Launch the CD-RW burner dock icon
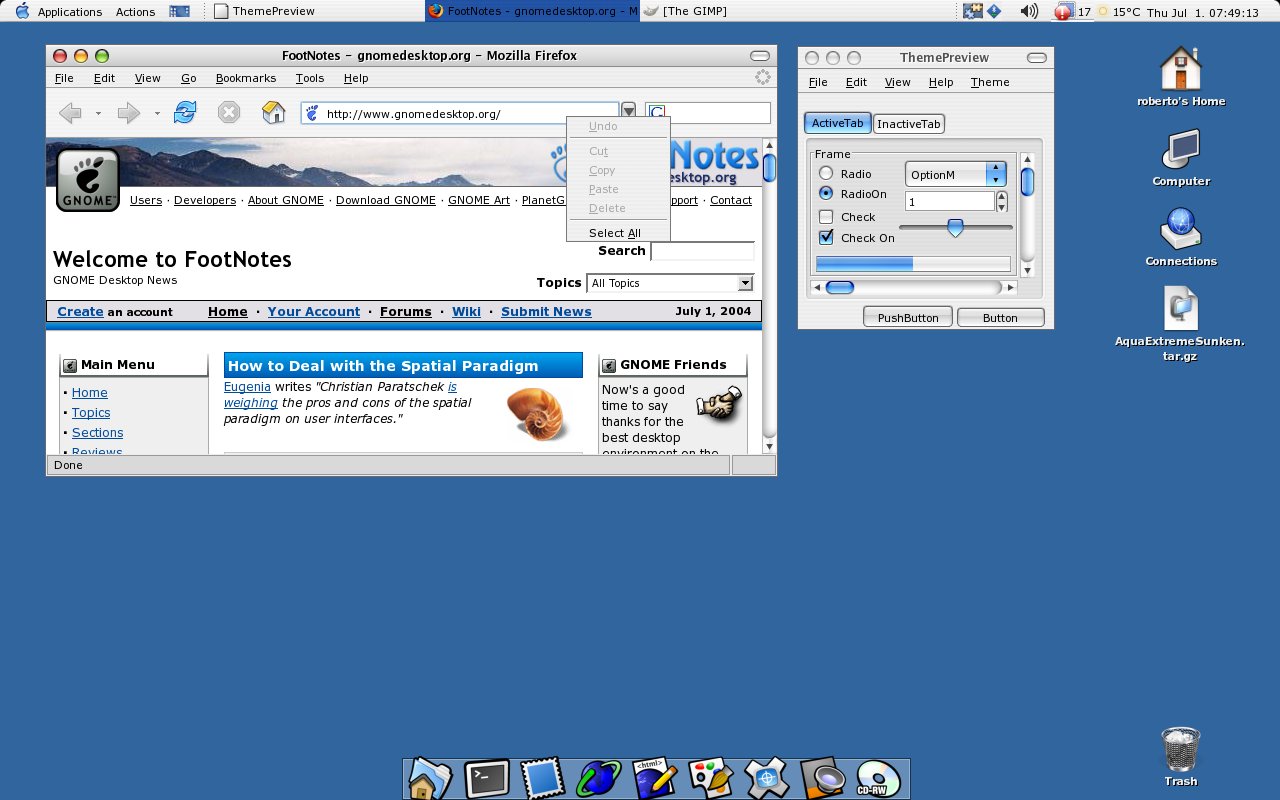This screenshot has height=800, width=1280. coord(878,779)
